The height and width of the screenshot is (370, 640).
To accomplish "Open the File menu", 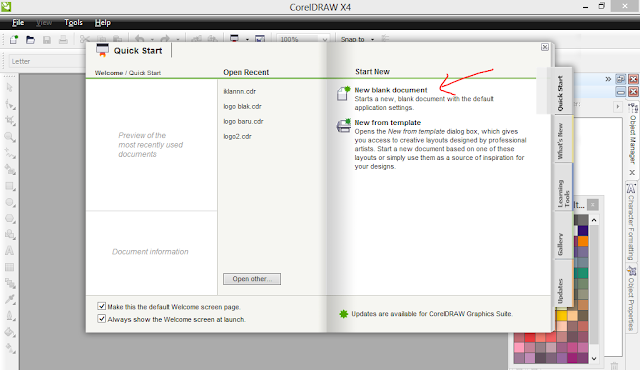I will click(18, 22).
